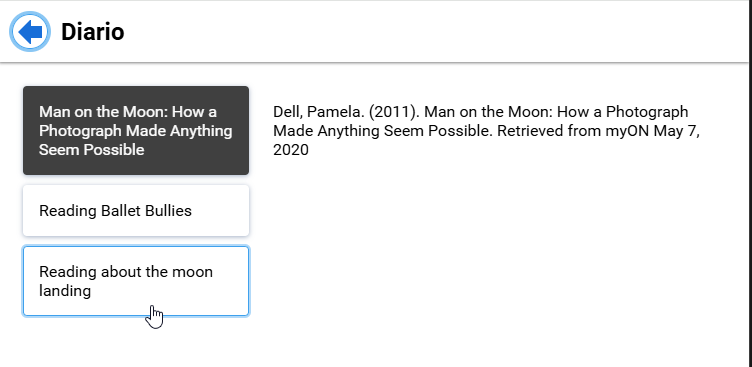Choose the dark highlighted Man on the Moon card
752x367 pixels.
point(136,130)
